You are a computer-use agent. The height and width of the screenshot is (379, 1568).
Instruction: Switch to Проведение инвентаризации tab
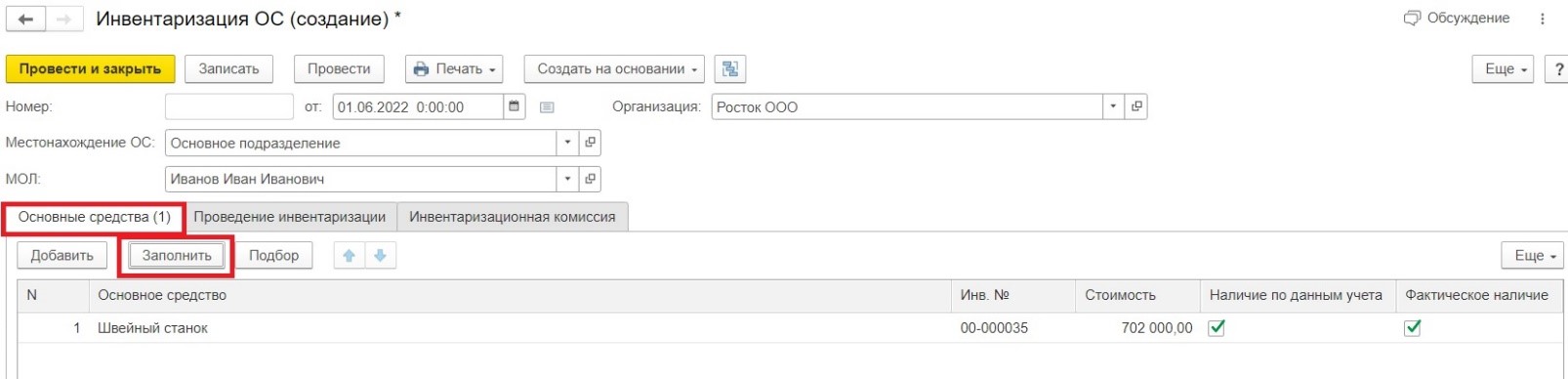(289, 217)
